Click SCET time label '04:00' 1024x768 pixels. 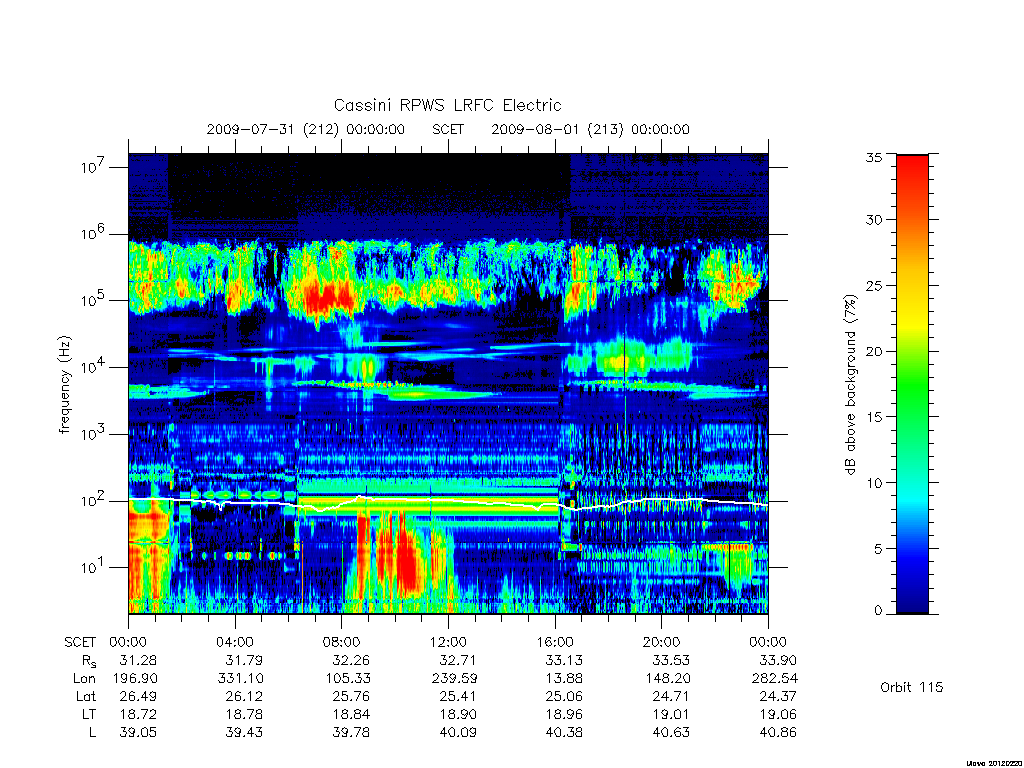(x=234, y=642)
